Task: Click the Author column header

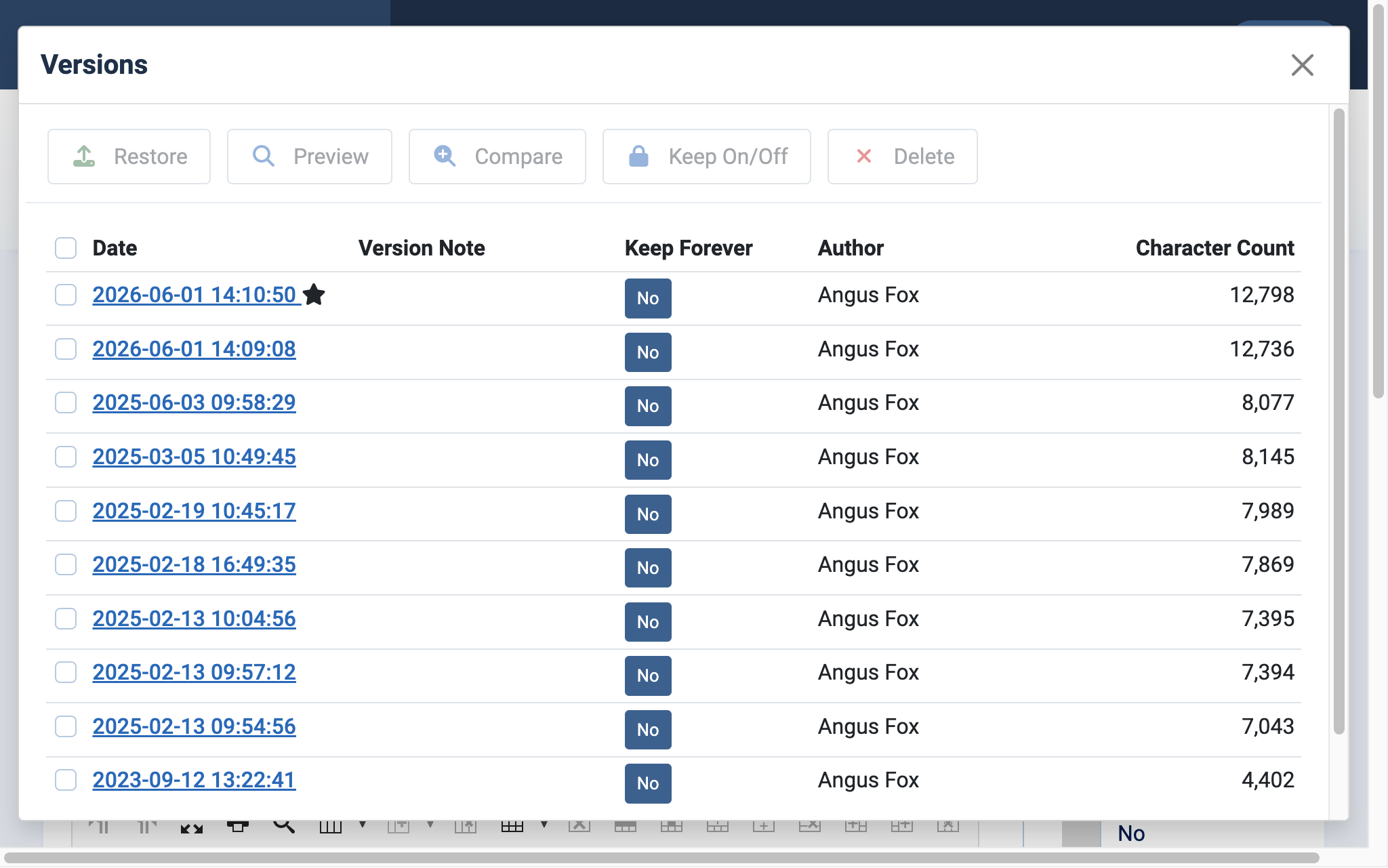Action: pyautogui.click(x=851, y=248)
